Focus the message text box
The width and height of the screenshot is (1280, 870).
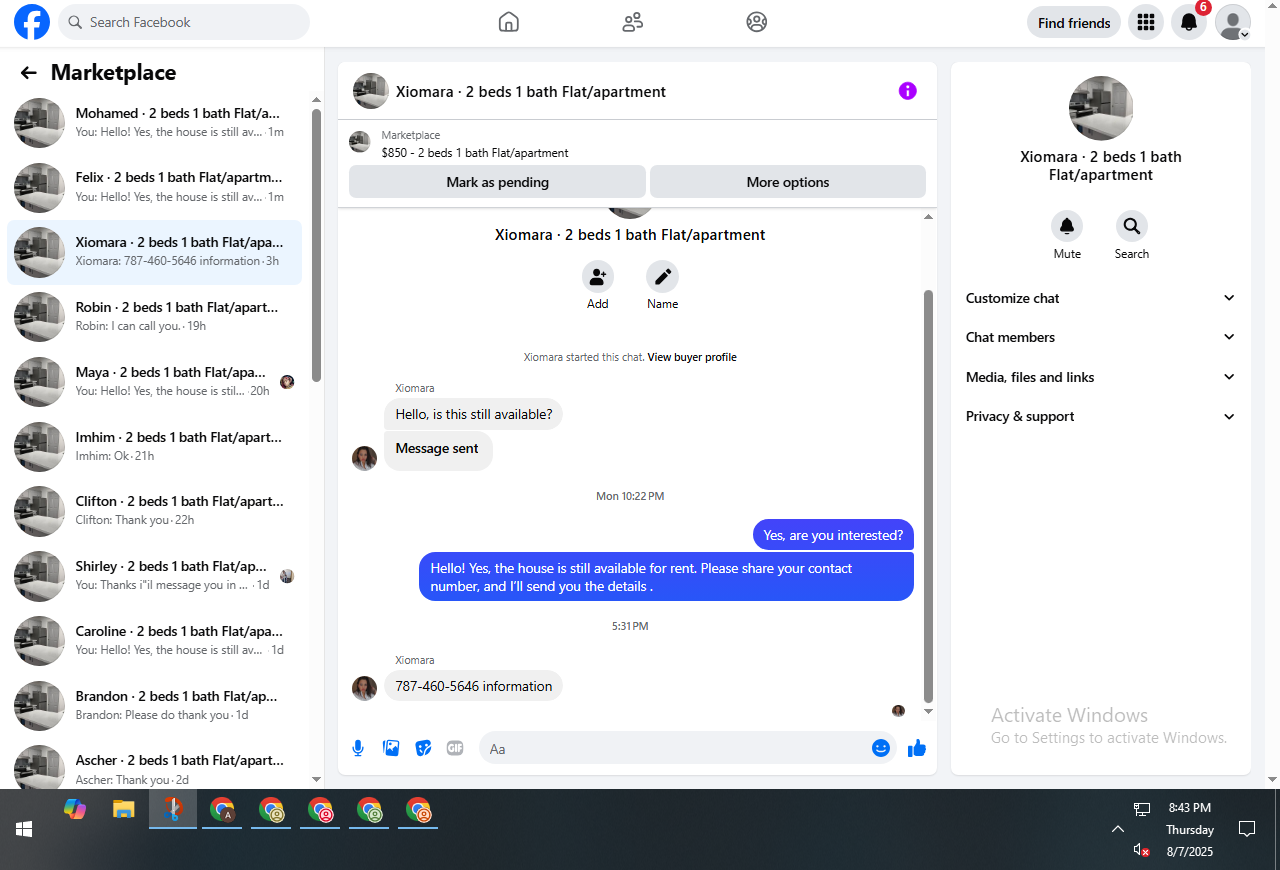pyautogui.click(x=675, y=748)
